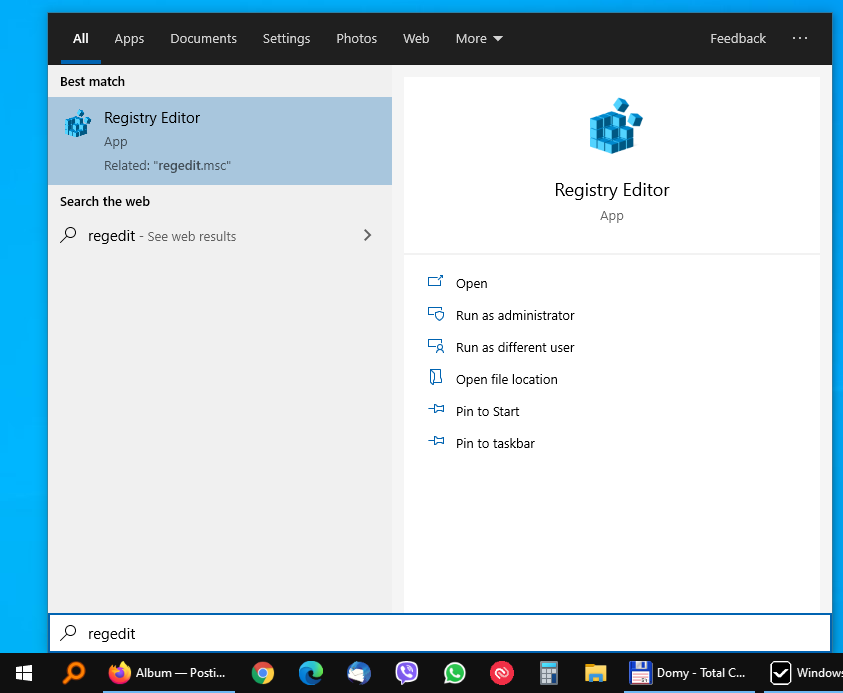Click the checkmark app icon in taskbar
The width and height of the screenshot is (843, 693).
[x=780, y=673]
